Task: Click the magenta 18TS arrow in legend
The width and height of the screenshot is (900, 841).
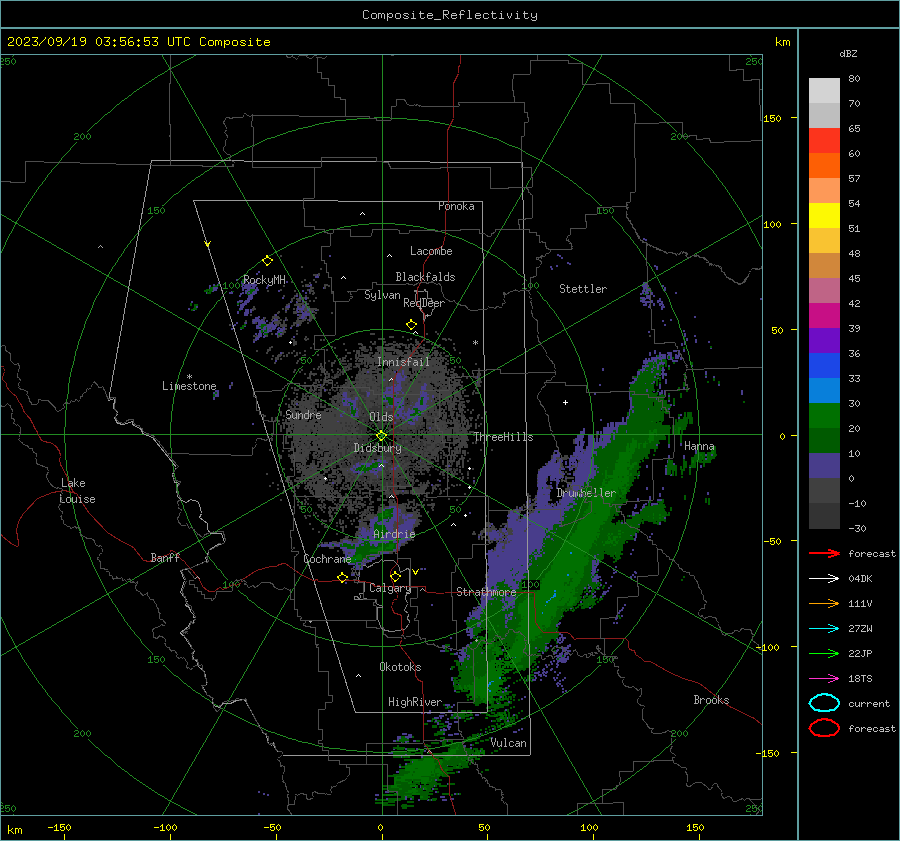Action: pos(824,679)
